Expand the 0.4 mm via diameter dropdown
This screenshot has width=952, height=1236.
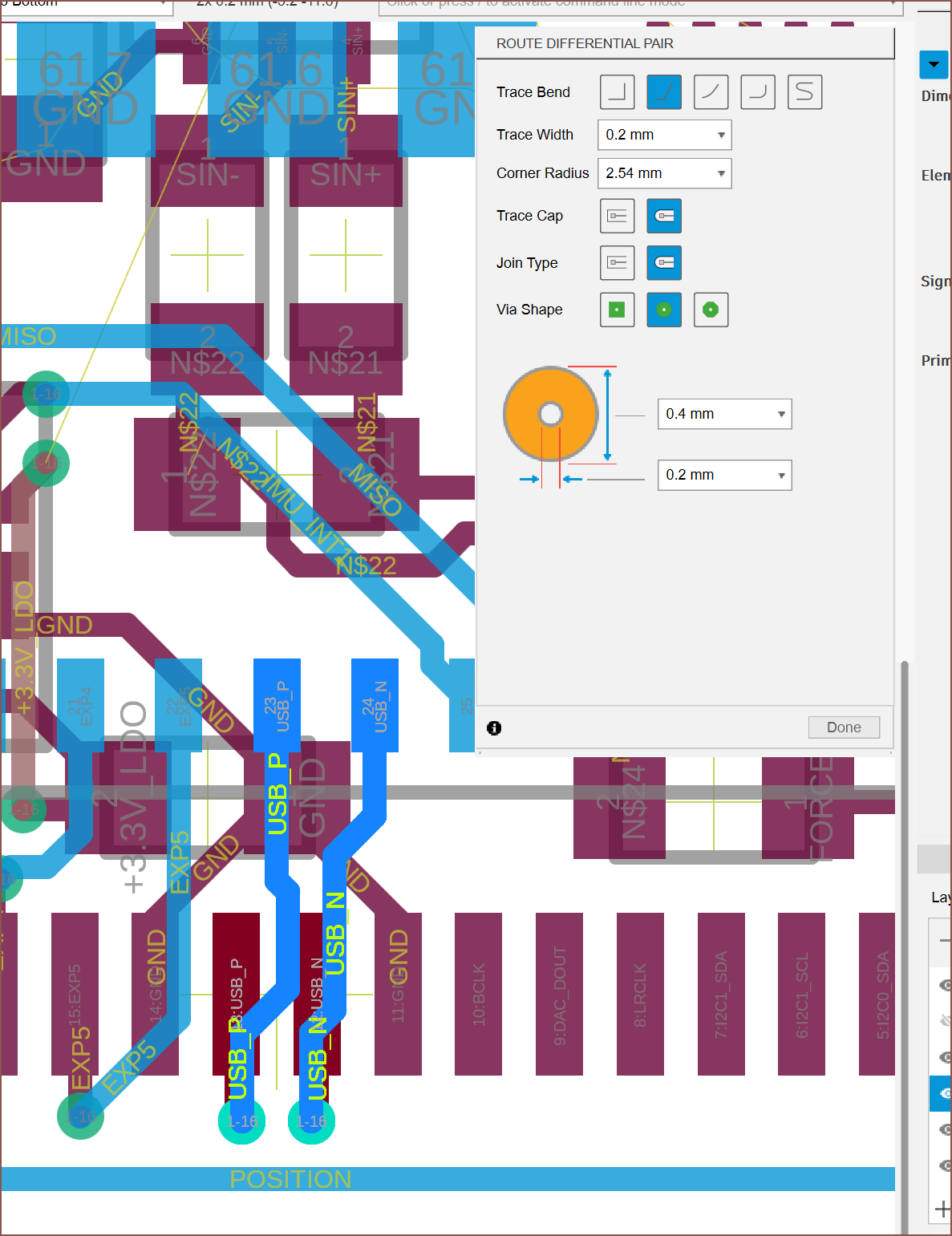[724, 414]
